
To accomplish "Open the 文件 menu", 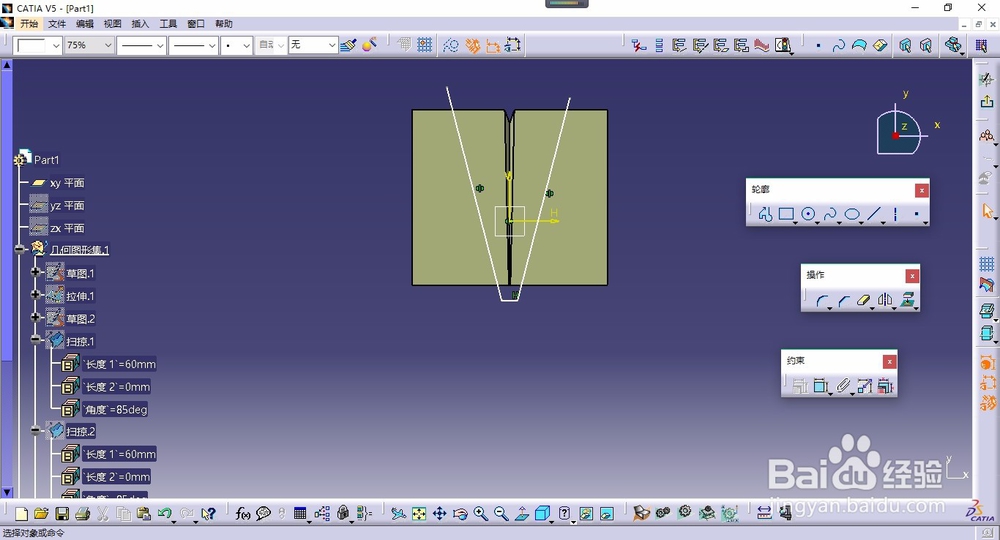I will 57,24.
